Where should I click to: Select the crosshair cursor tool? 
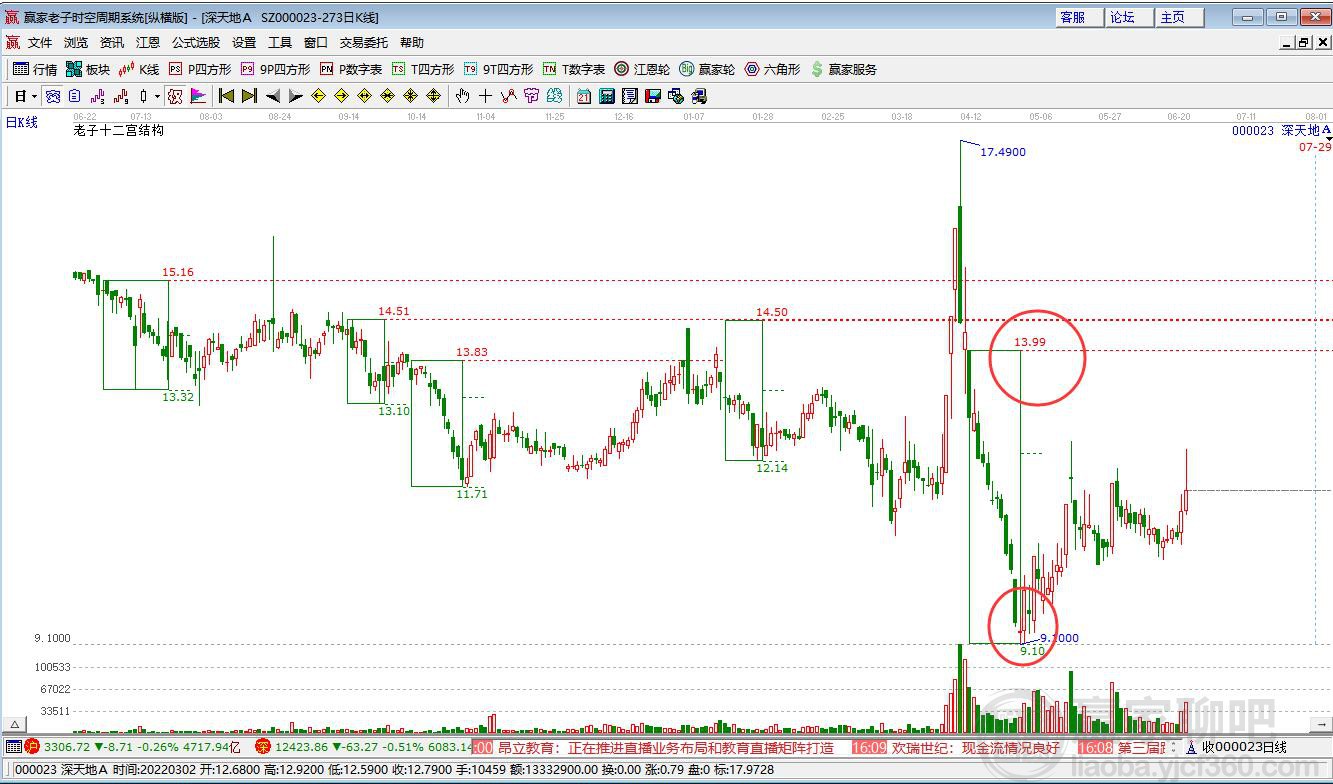point(485,96)
